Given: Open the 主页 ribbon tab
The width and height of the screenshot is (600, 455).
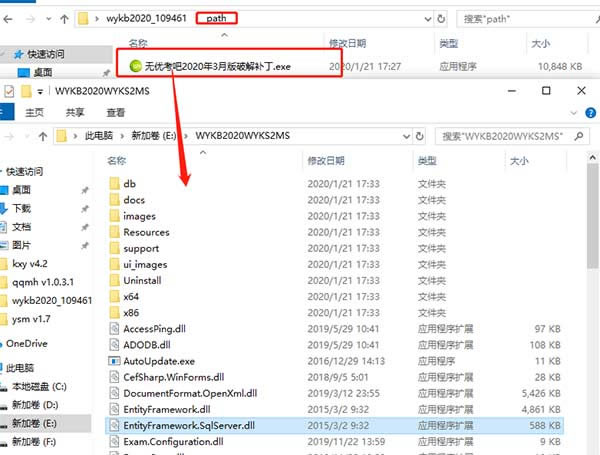Looking at the screenshot, I should pos(34,113).
